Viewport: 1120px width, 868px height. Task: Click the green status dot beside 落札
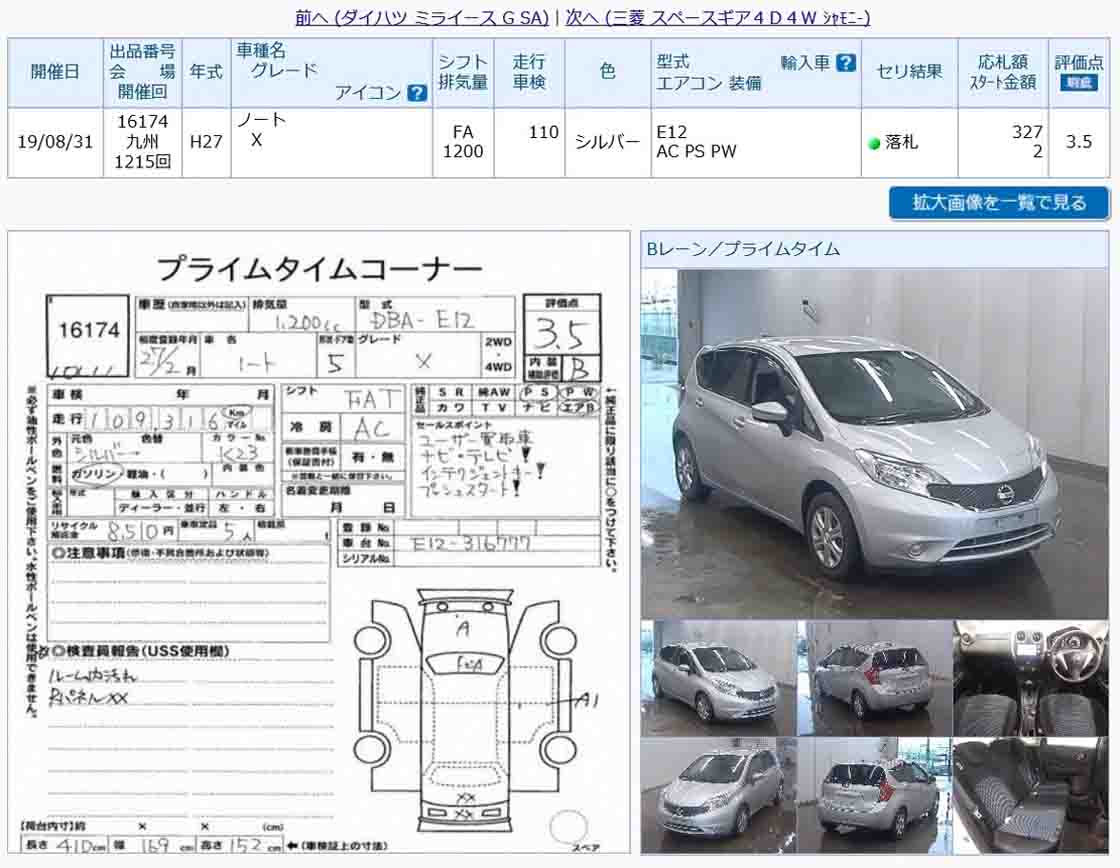(x=874, y=144)
